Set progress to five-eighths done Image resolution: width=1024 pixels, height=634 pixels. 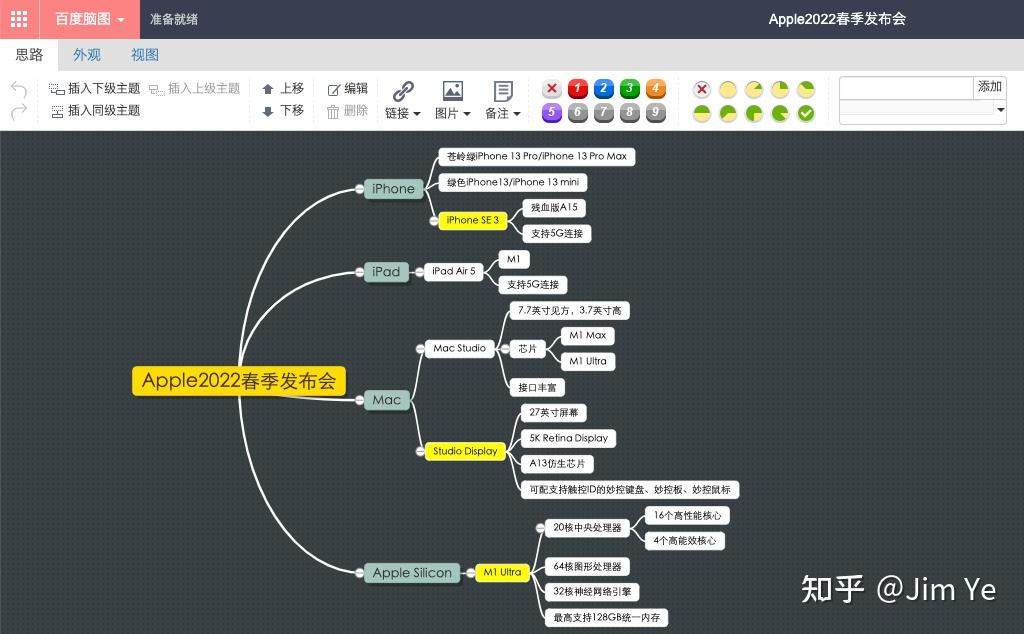click(728, 114)
